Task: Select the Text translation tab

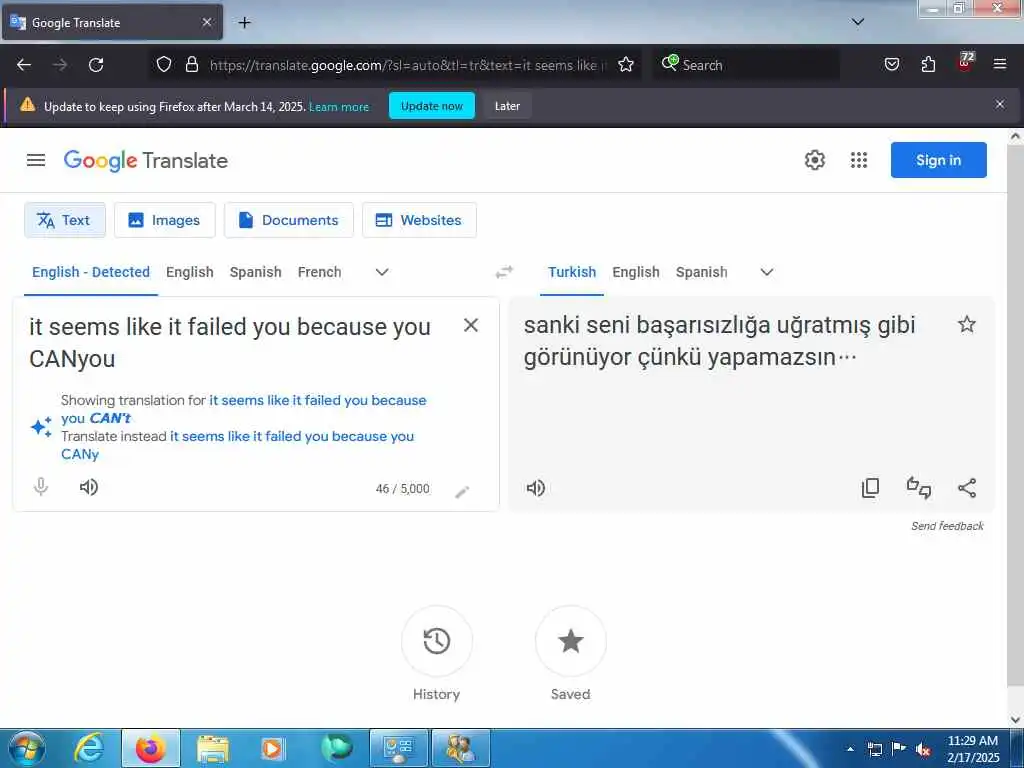Action: pyautogui.click(x=65, y=220)
